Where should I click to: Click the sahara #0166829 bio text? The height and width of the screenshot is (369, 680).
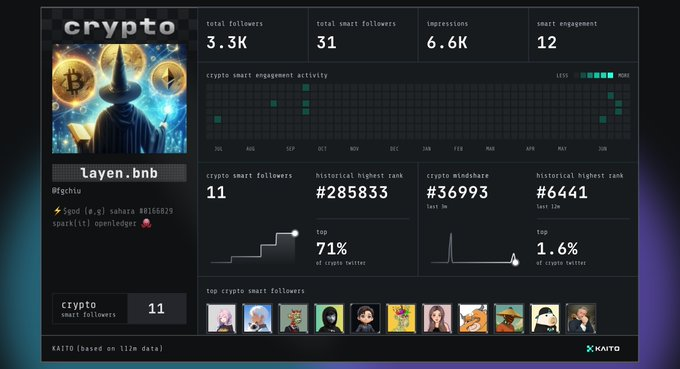(141, 211)
